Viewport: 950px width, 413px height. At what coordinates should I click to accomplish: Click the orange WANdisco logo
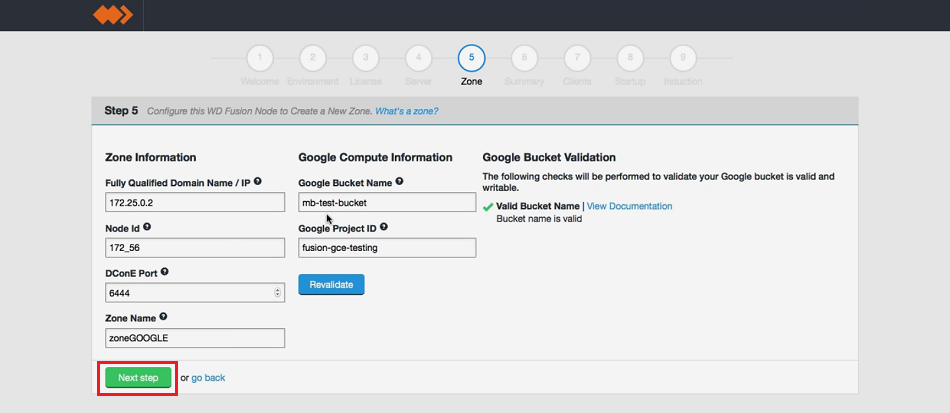(x=113, y=15)
